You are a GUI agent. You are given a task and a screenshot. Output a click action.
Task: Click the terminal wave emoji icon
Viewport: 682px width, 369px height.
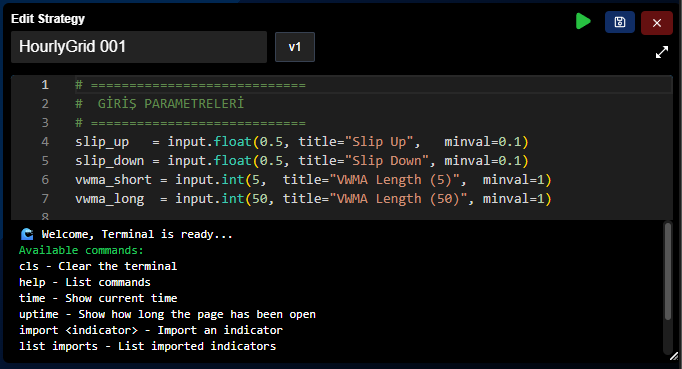coord(27,234)
